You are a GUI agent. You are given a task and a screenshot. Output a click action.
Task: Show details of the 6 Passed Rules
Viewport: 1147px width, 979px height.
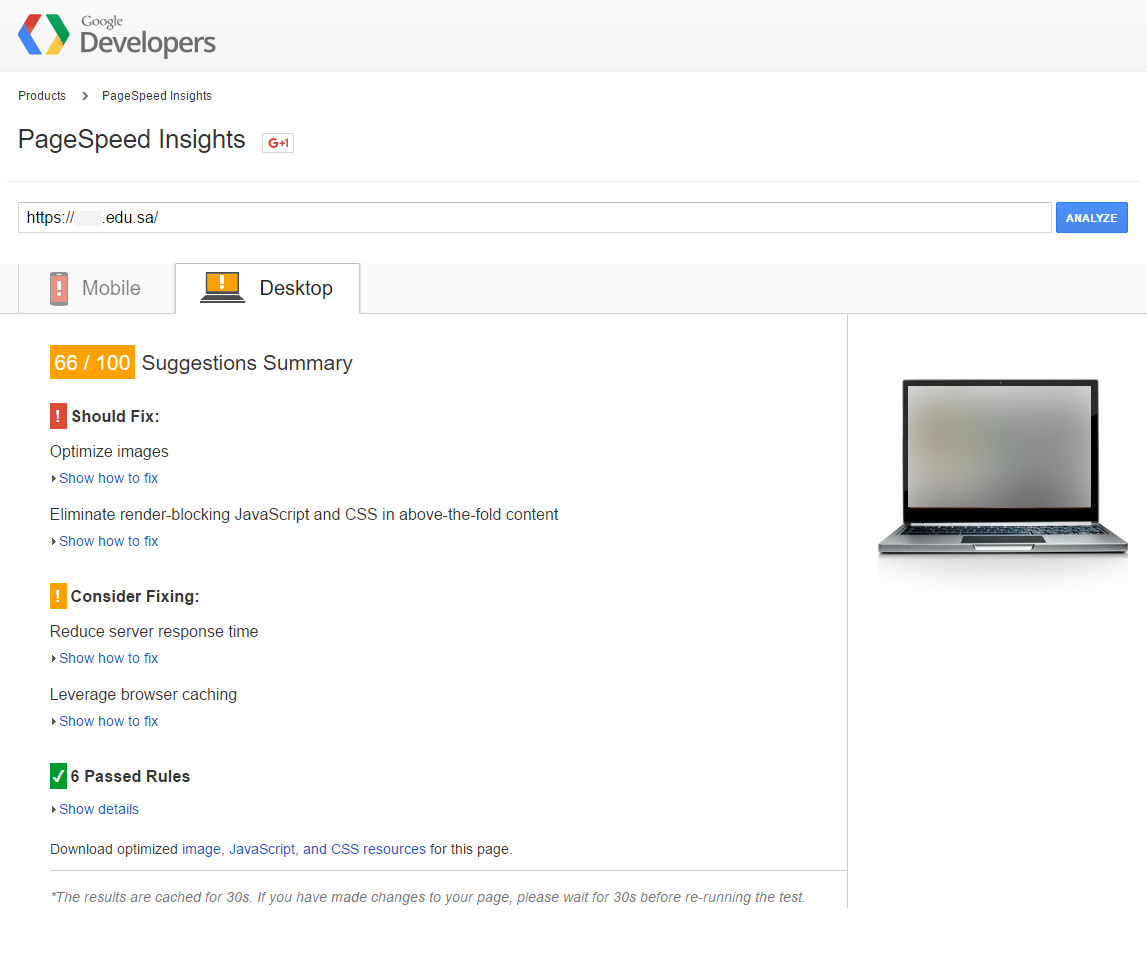pyautogui.click(x=98, y=809)
